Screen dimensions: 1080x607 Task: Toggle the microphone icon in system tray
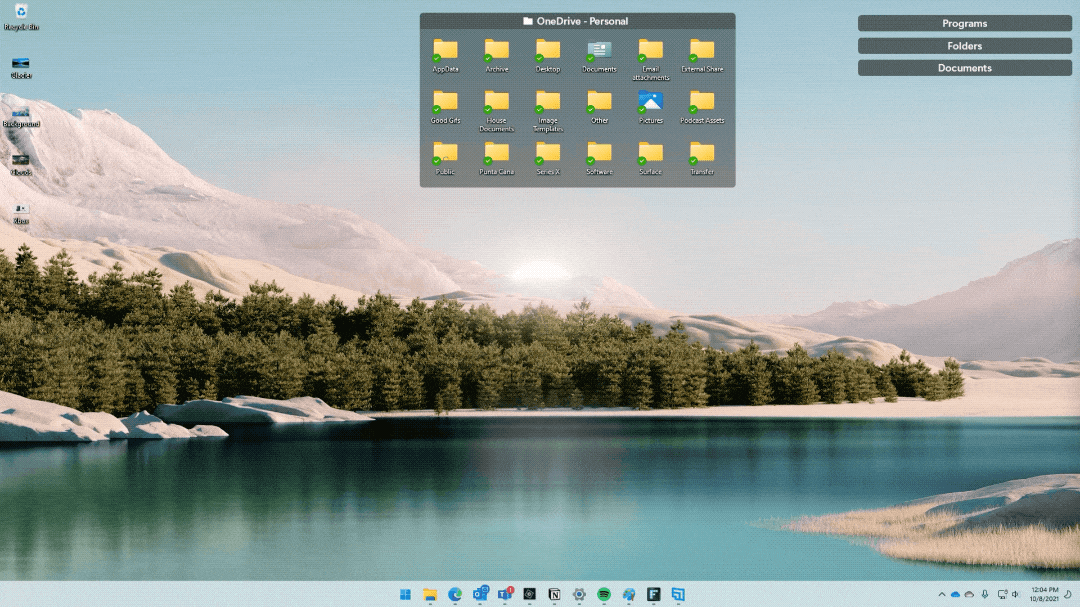pos(985,594)
